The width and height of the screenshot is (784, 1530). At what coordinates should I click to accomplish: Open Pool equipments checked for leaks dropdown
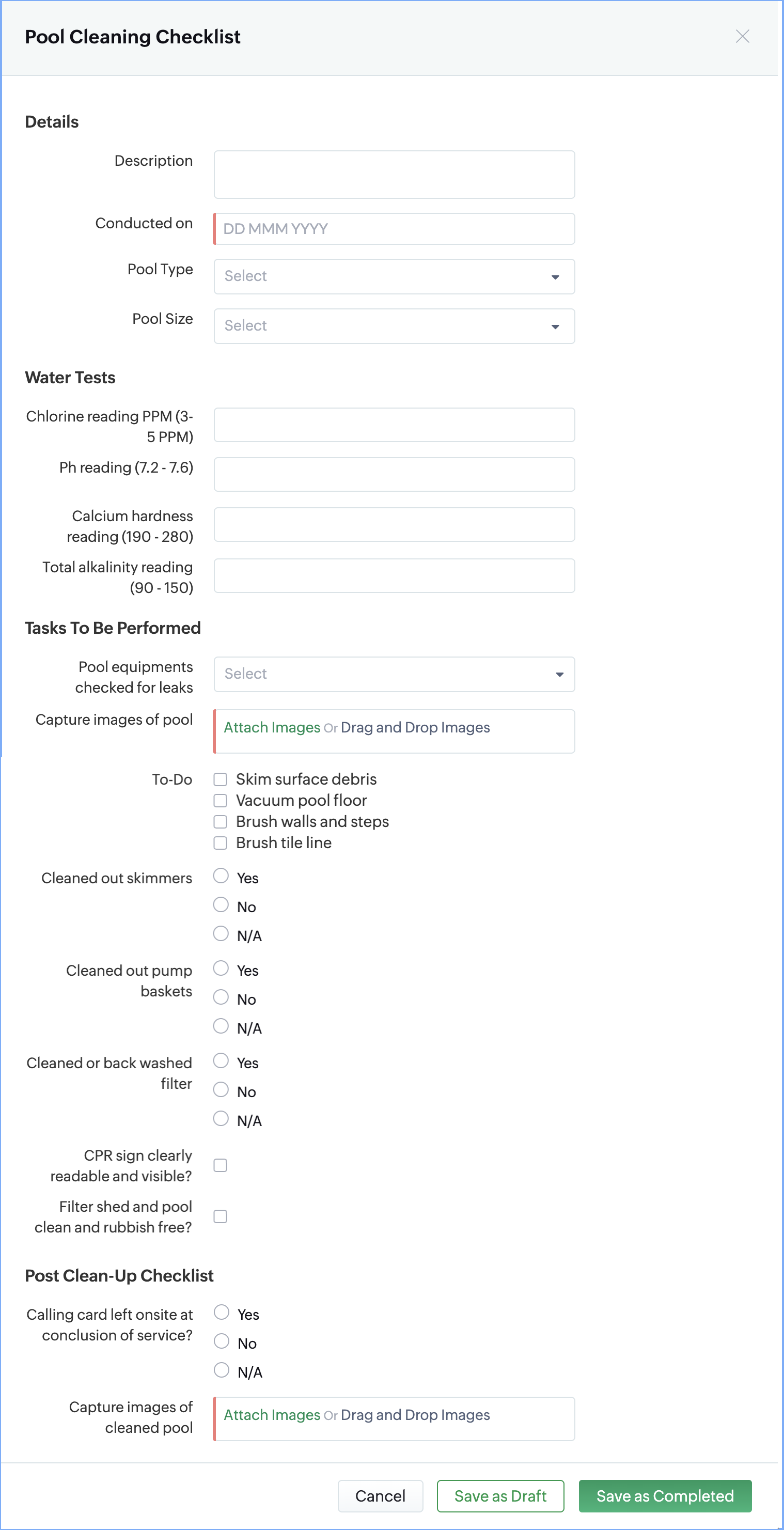point(394,674)
